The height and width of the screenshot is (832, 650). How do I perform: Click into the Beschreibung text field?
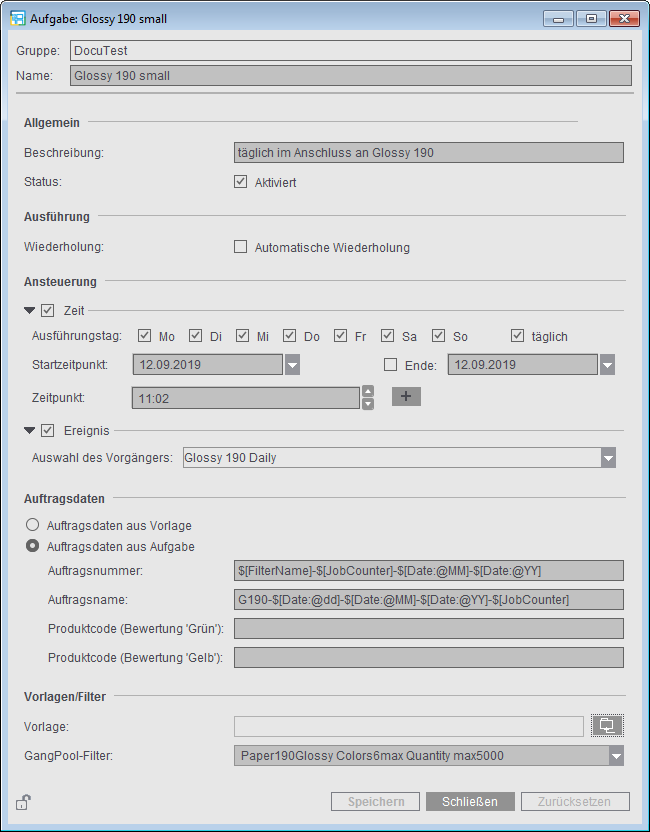[429, 152]
